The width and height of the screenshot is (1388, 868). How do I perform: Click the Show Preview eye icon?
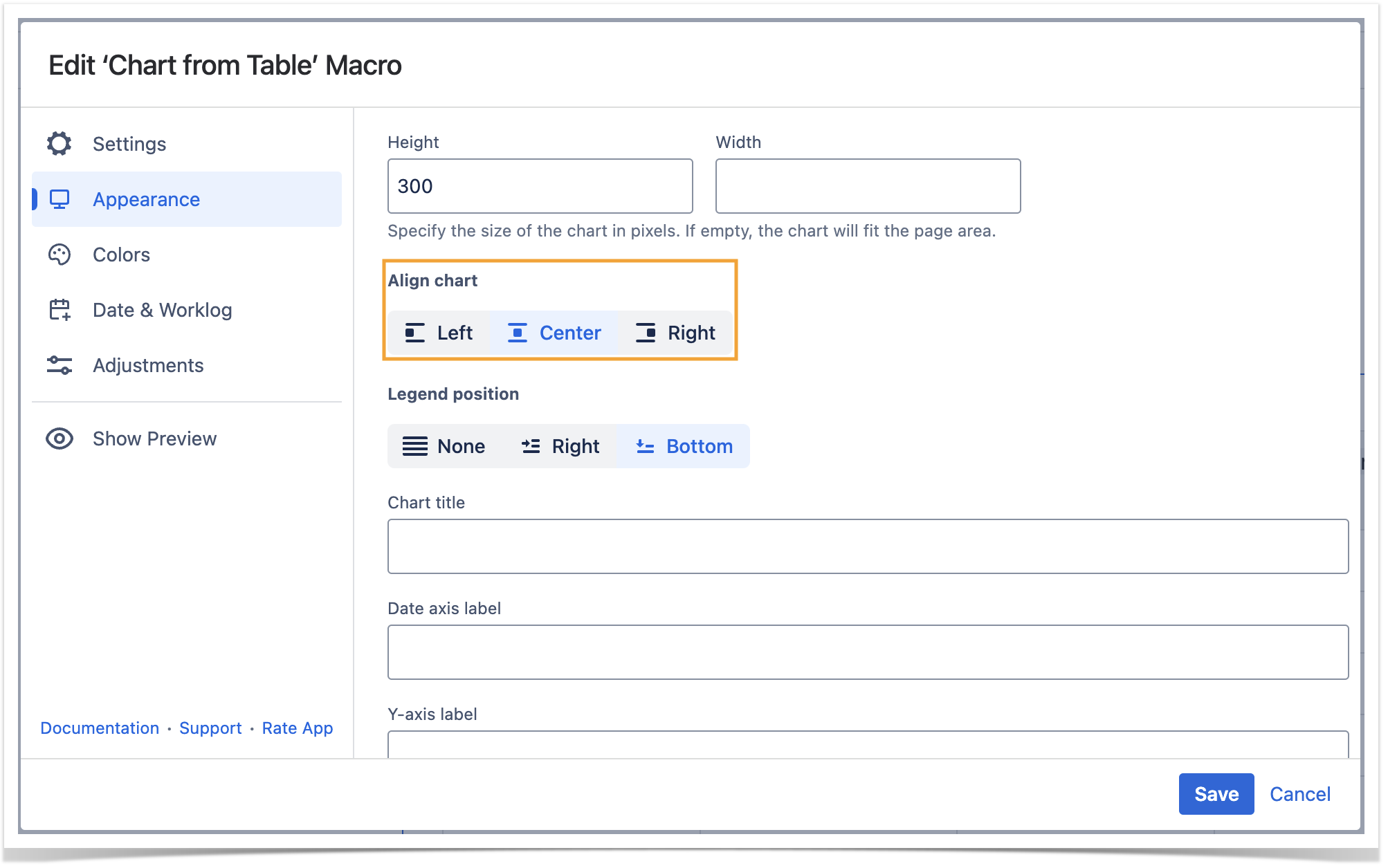click(60, 438)
